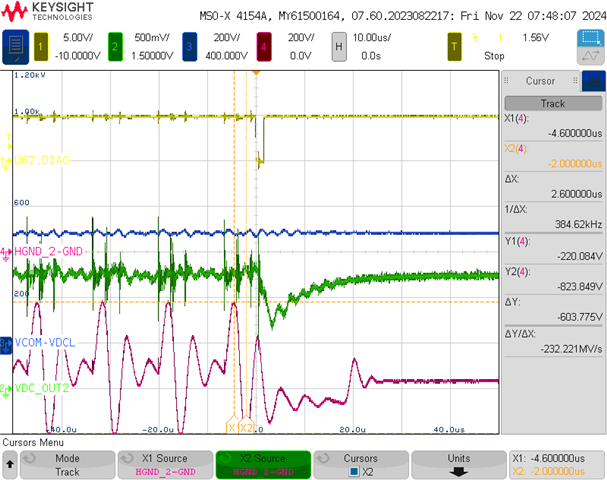Screen dimensions: 607x480
Task: Click the X2 cursor marker handle
Action: 246,425
